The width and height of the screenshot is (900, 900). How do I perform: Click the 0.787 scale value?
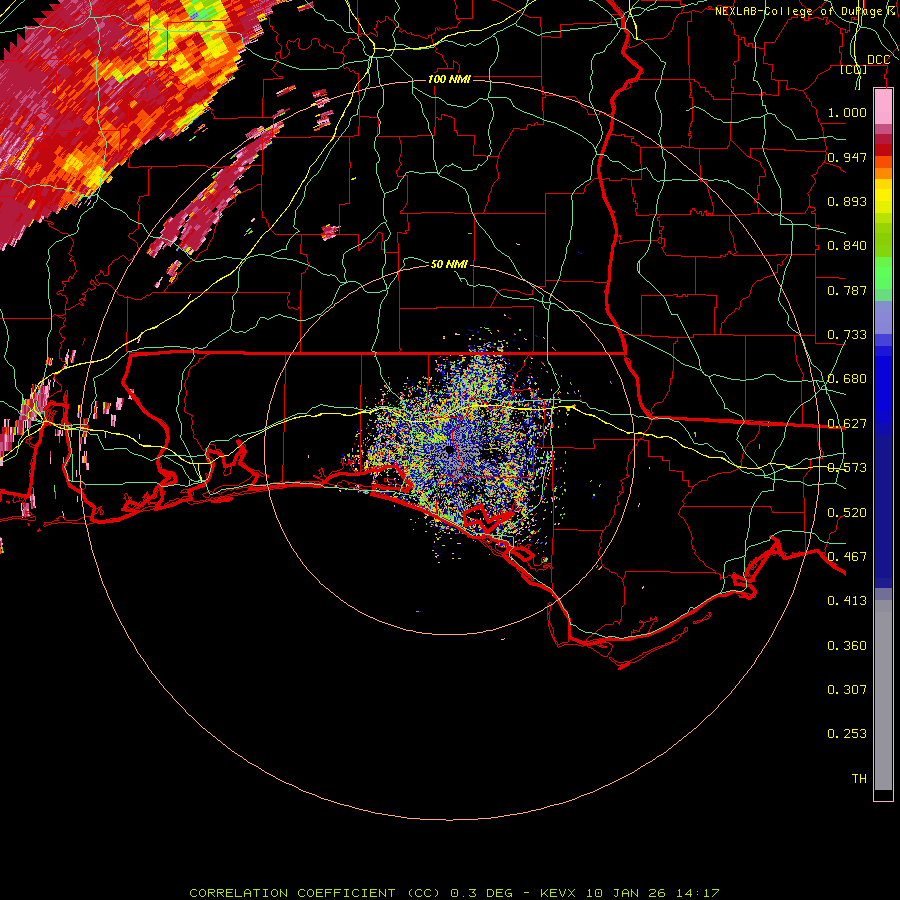tap(847, 290)
